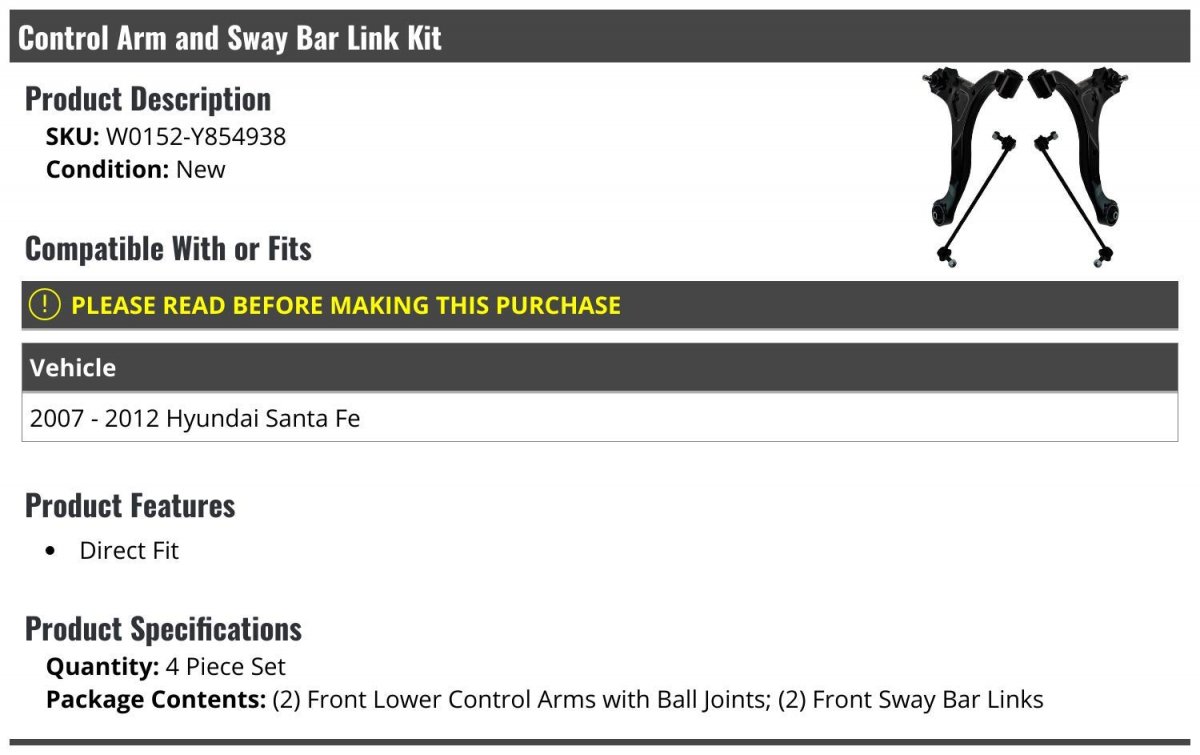Image resolution: width=1200 pixels, height=755 pixels.
Task: Select the Product Description heading
Action: click(148, 98)
